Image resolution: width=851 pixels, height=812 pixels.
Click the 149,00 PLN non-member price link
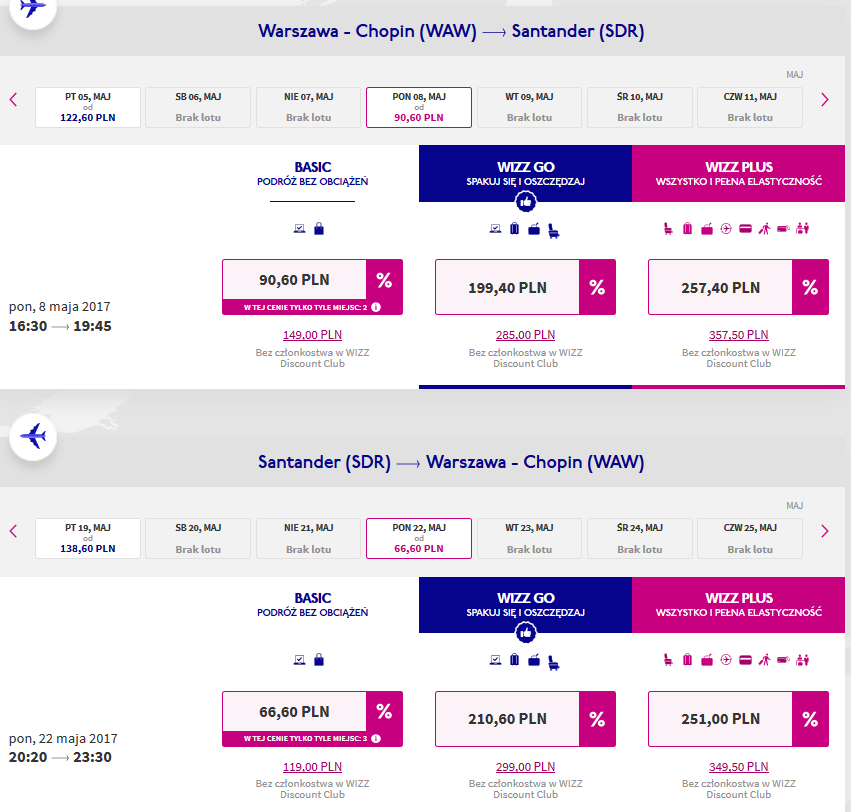313,335
